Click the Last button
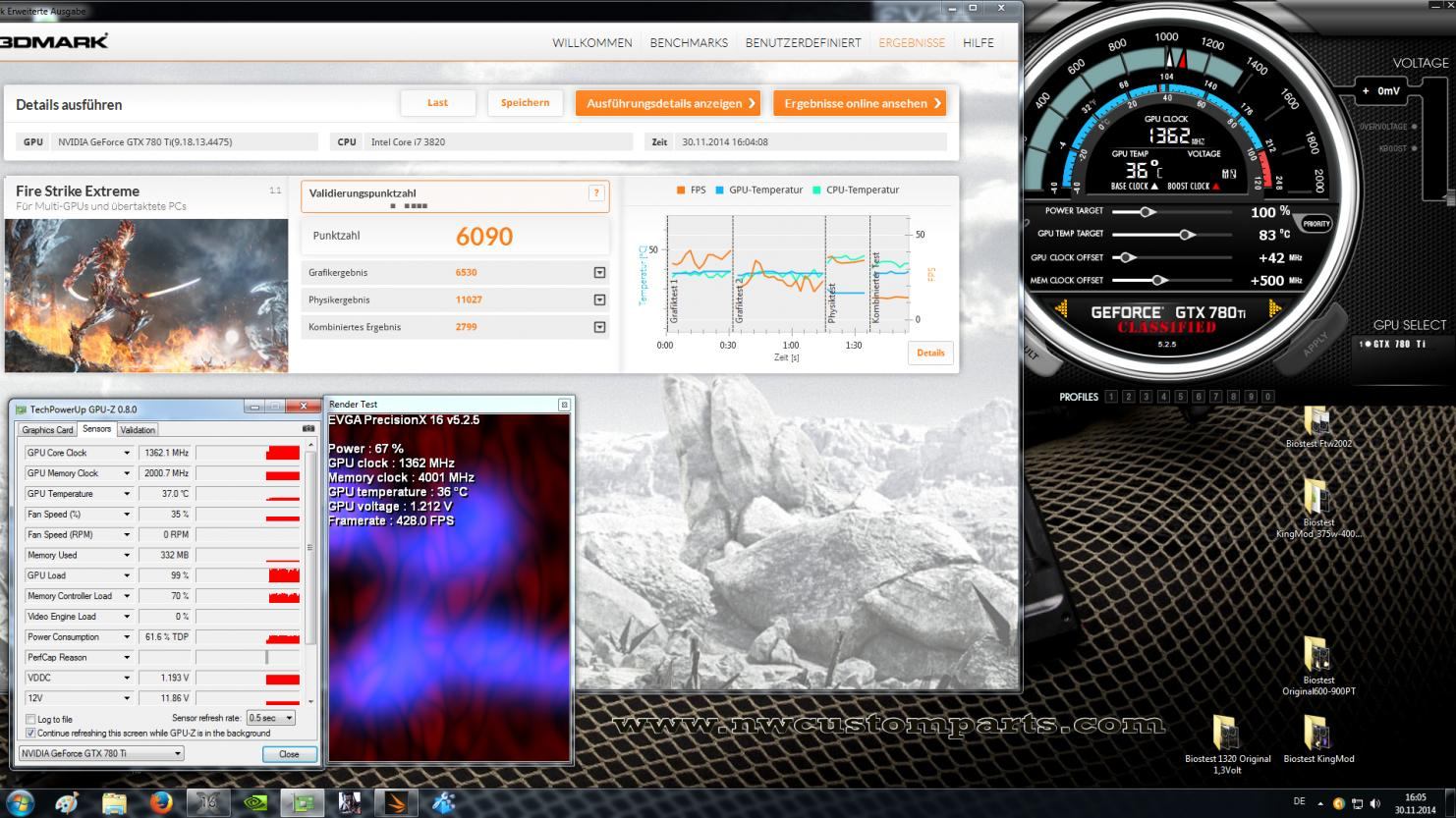This screenshot has height=818, width=1456. pos(438,103)
